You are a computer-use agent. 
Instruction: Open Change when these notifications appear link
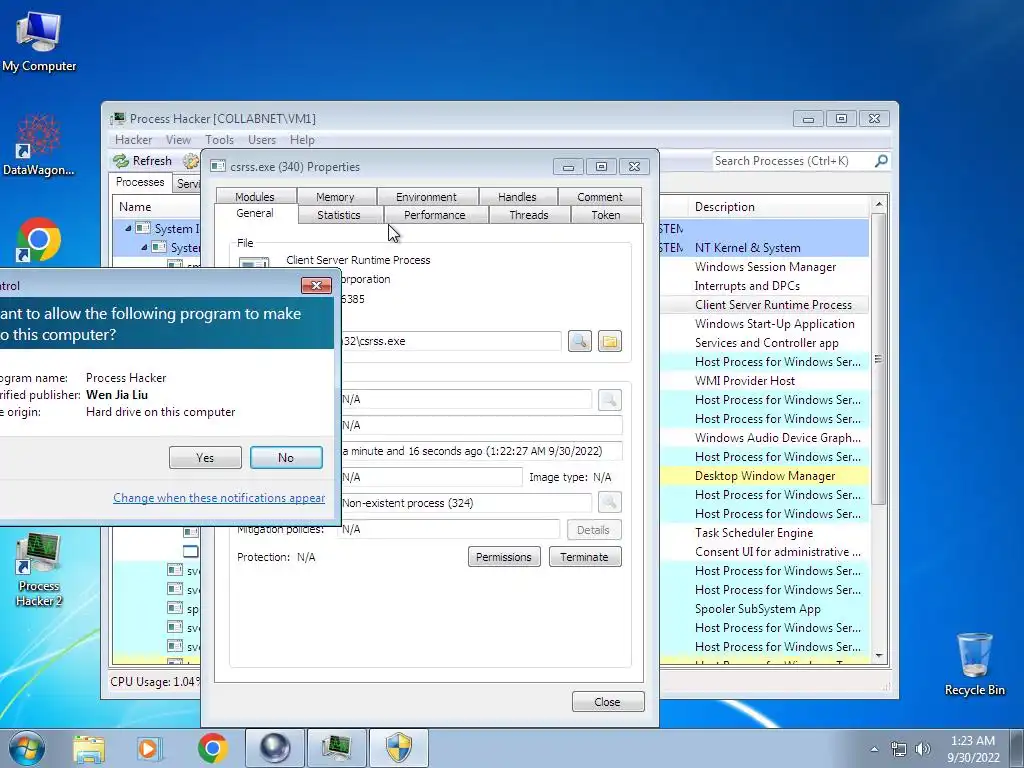coord(219,498)
